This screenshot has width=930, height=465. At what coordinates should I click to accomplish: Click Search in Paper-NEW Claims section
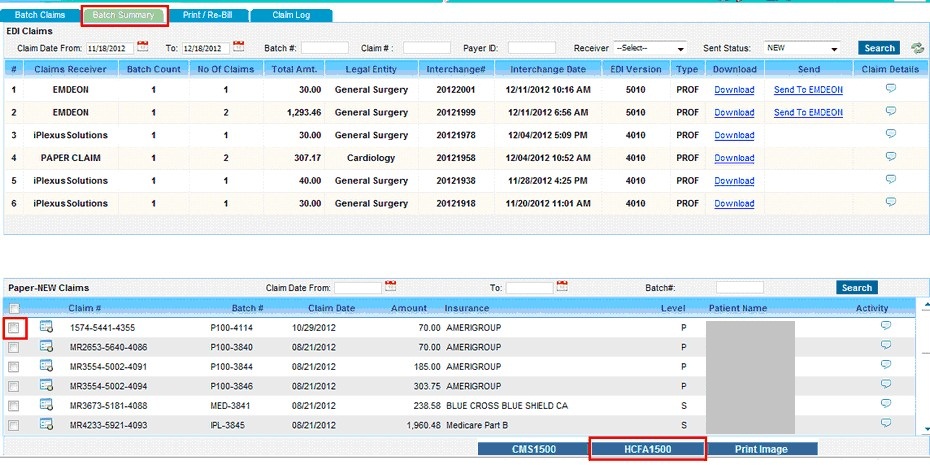(856, 288)
